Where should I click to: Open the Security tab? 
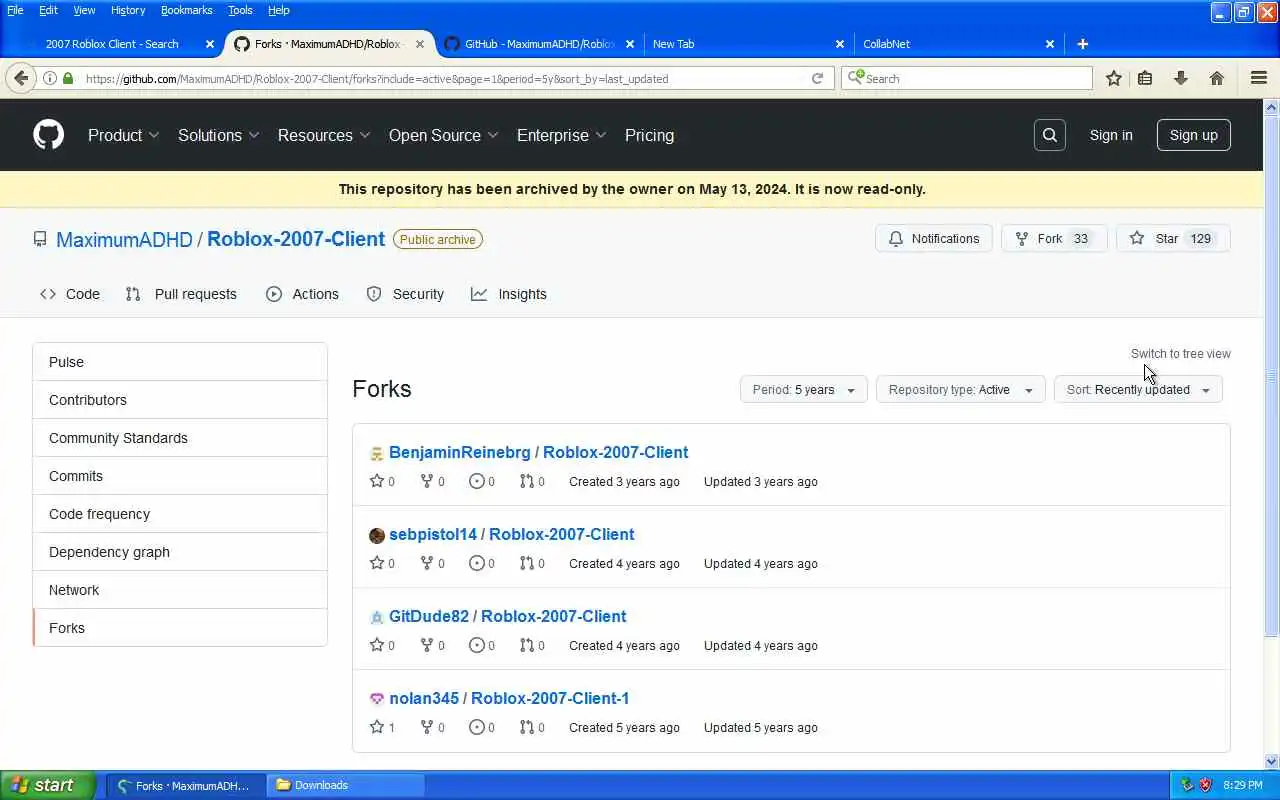point(405,294)
